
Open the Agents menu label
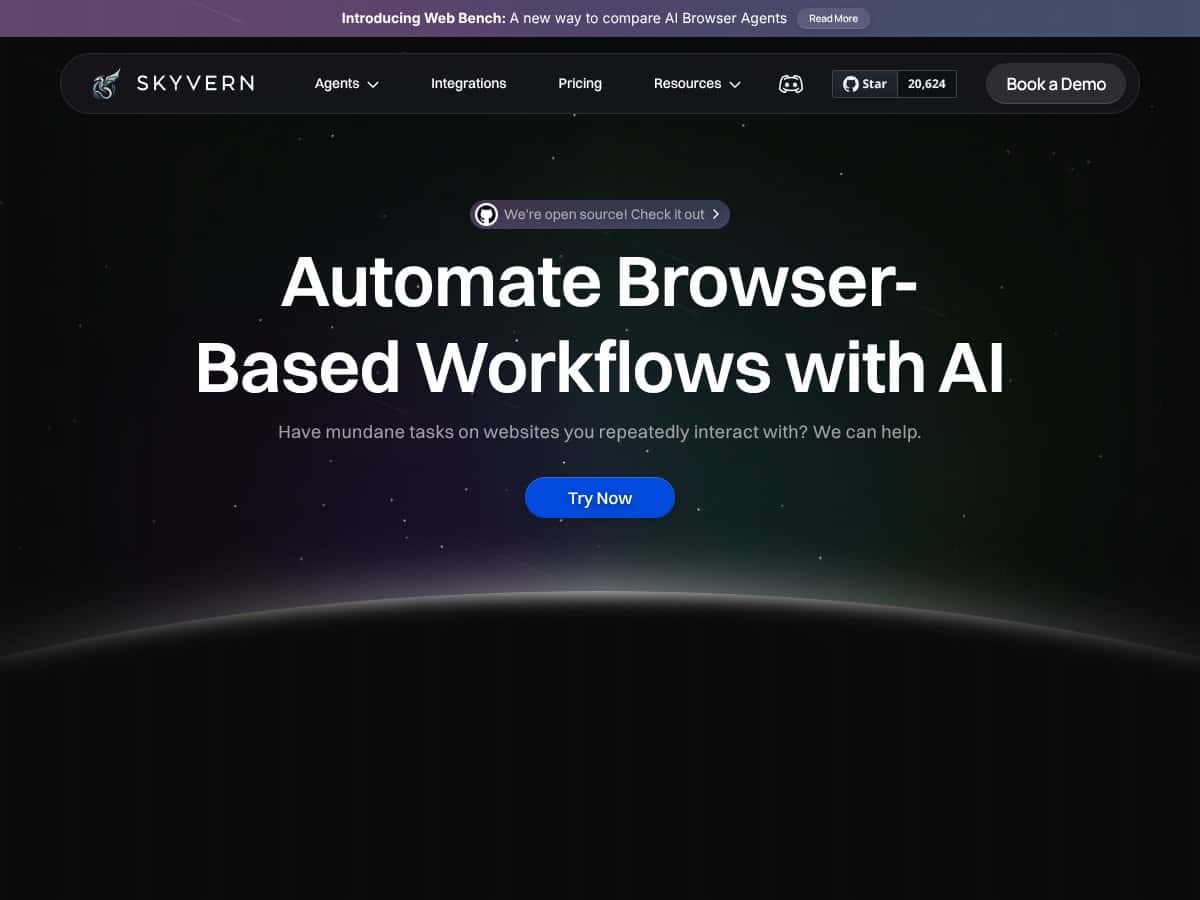click(x=336, y=84)
